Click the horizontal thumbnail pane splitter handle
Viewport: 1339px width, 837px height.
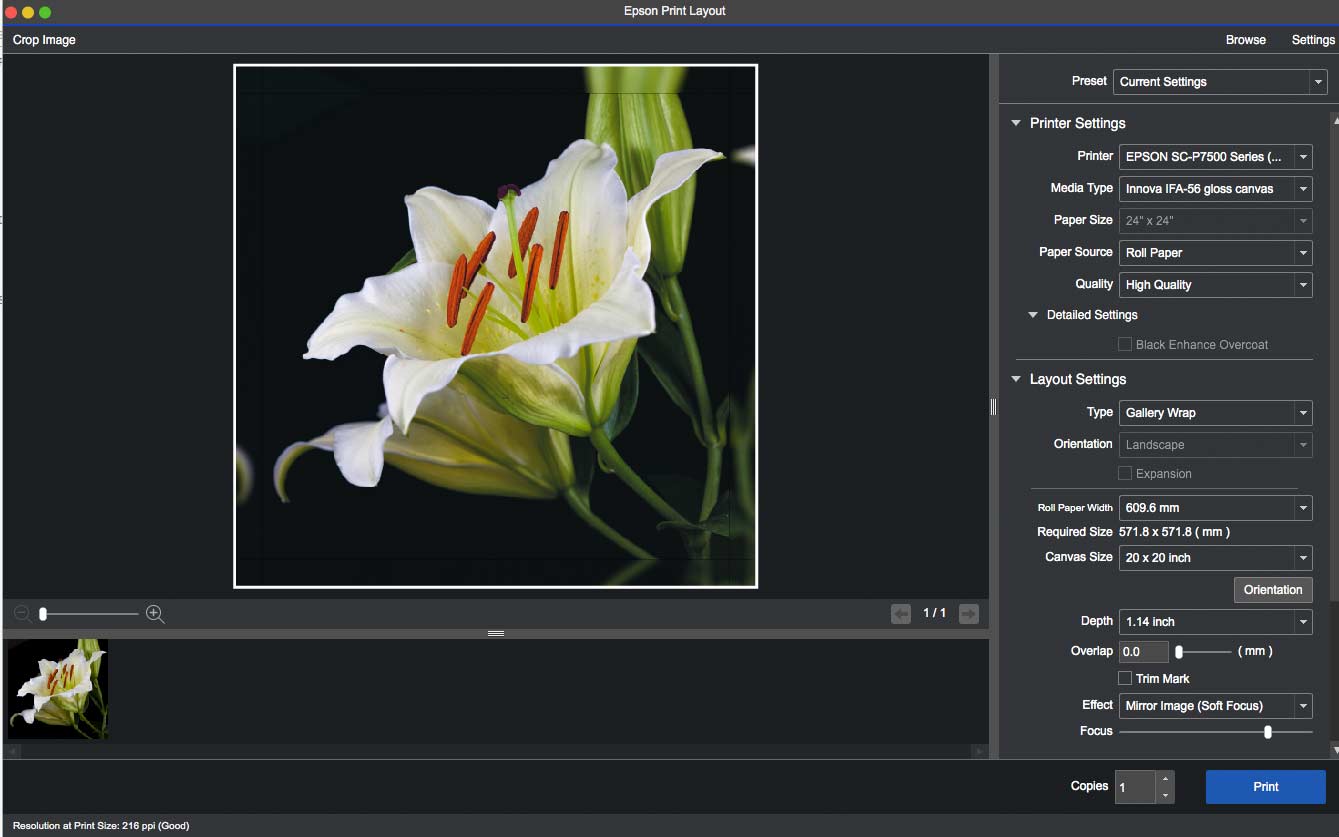coord(496,633)
